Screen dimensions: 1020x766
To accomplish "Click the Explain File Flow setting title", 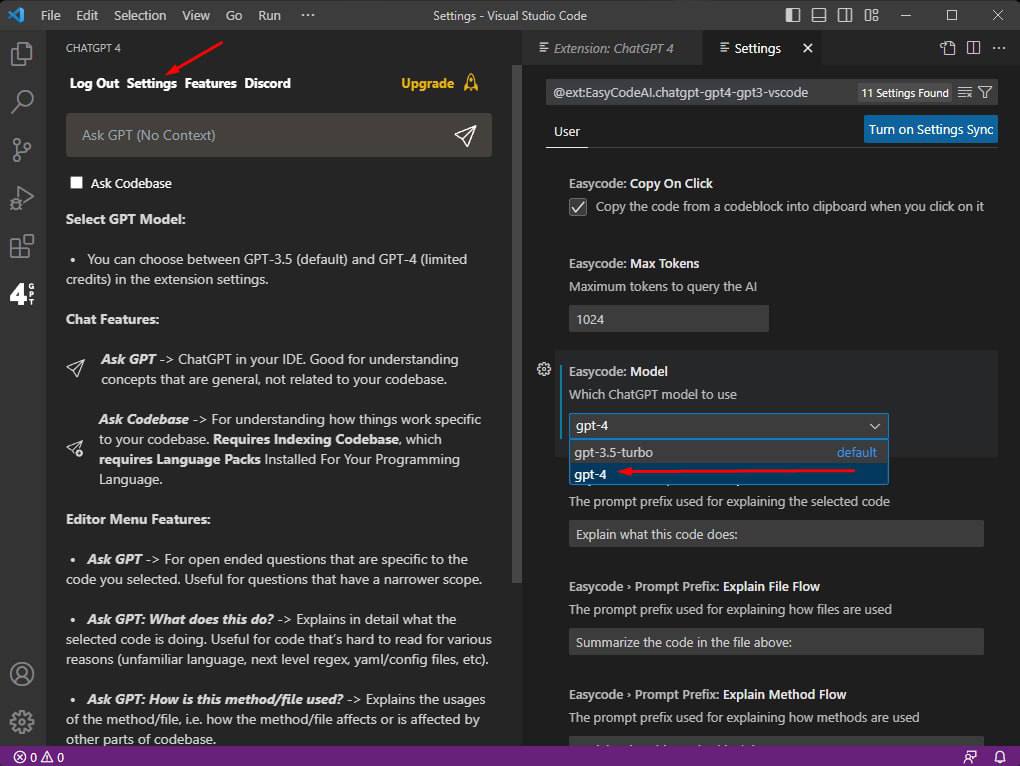I will point(694,587).
